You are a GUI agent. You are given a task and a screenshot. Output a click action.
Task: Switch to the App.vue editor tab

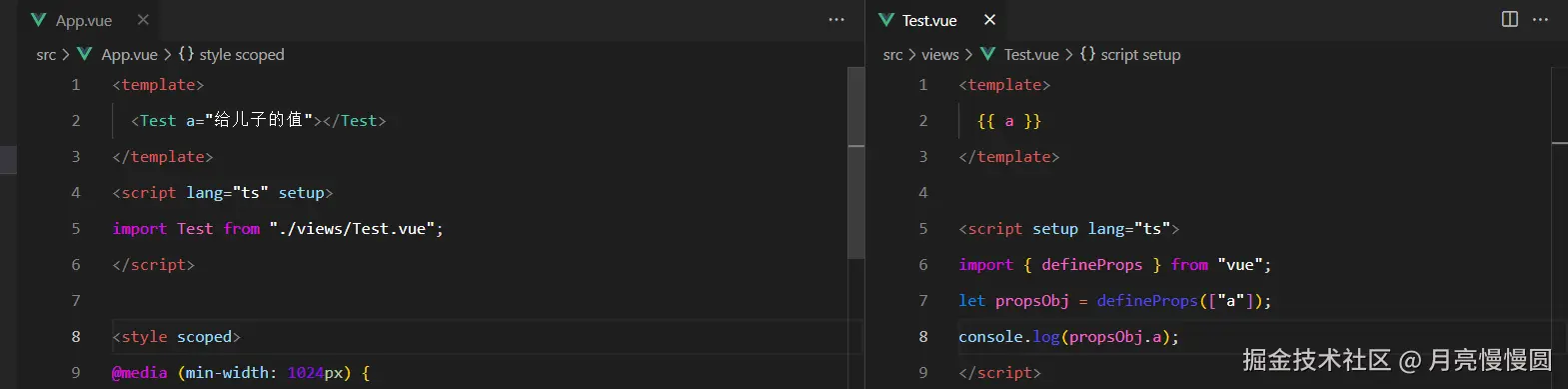[84, 20]
